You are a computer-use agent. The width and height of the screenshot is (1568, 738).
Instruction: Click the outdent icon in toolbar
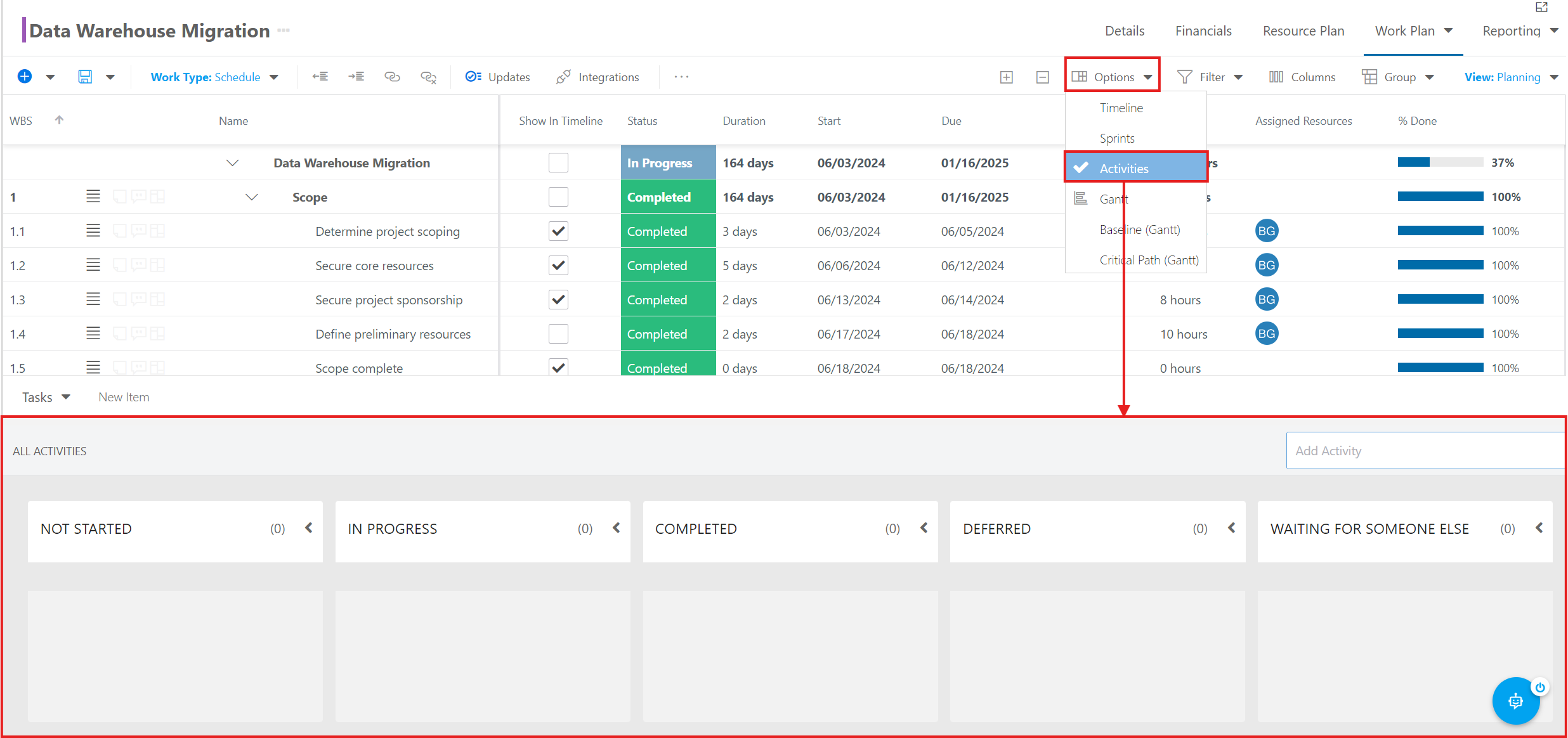pyautogui.click(x=320, y=77)
